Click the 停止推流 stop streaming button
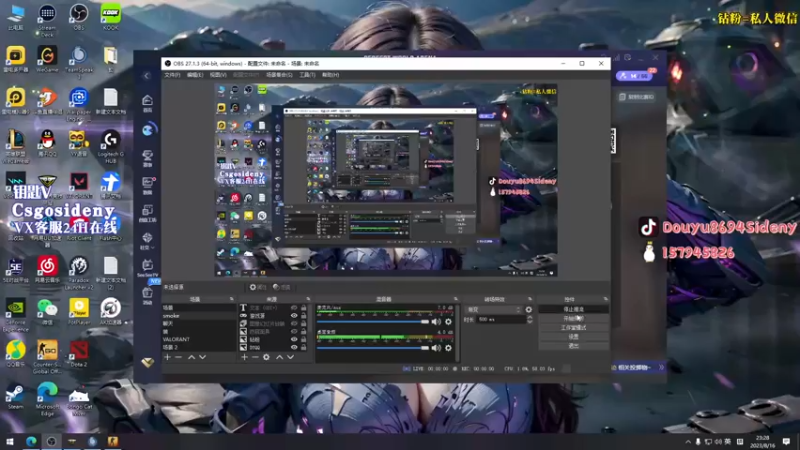 point(573,309)
